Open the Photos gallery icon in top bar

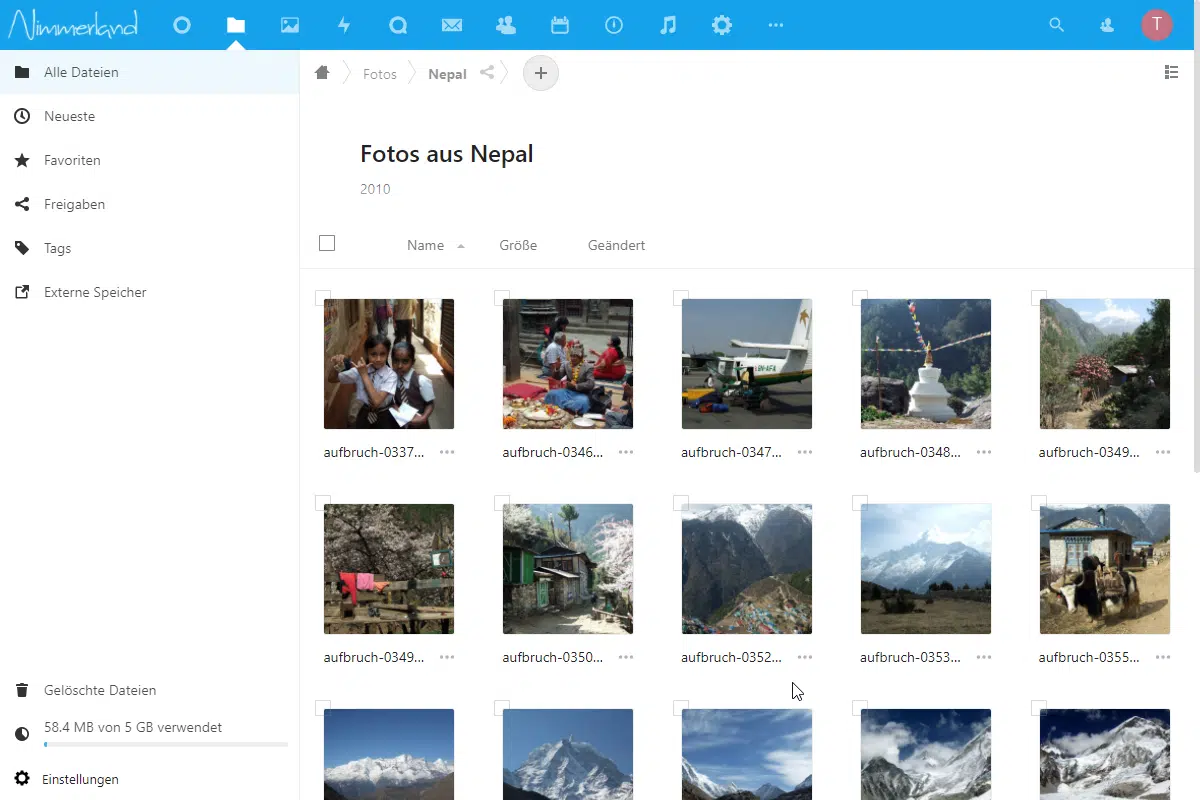(x=290, y=25)
